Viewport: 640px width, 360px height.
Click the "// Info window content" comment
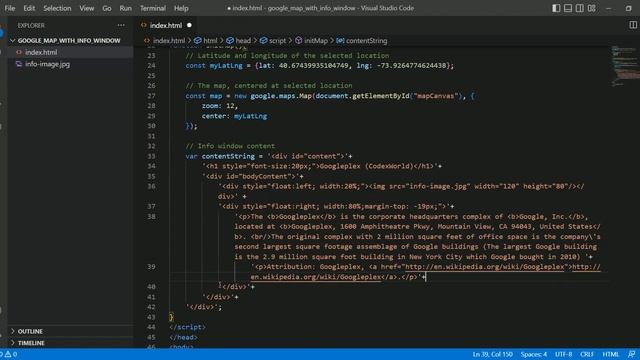230,146
